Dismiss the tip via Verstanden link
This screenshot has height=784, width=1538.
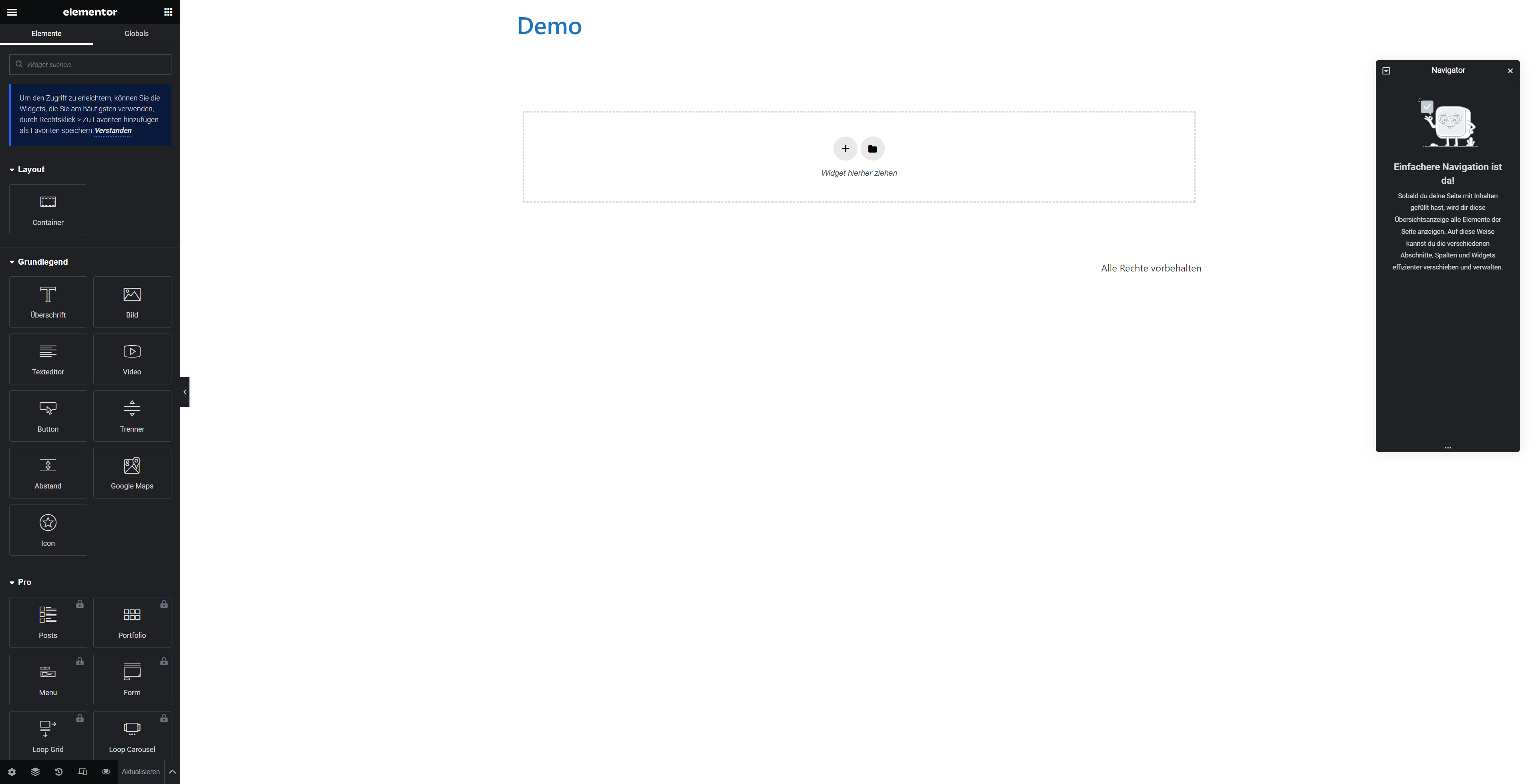point(113,131)
